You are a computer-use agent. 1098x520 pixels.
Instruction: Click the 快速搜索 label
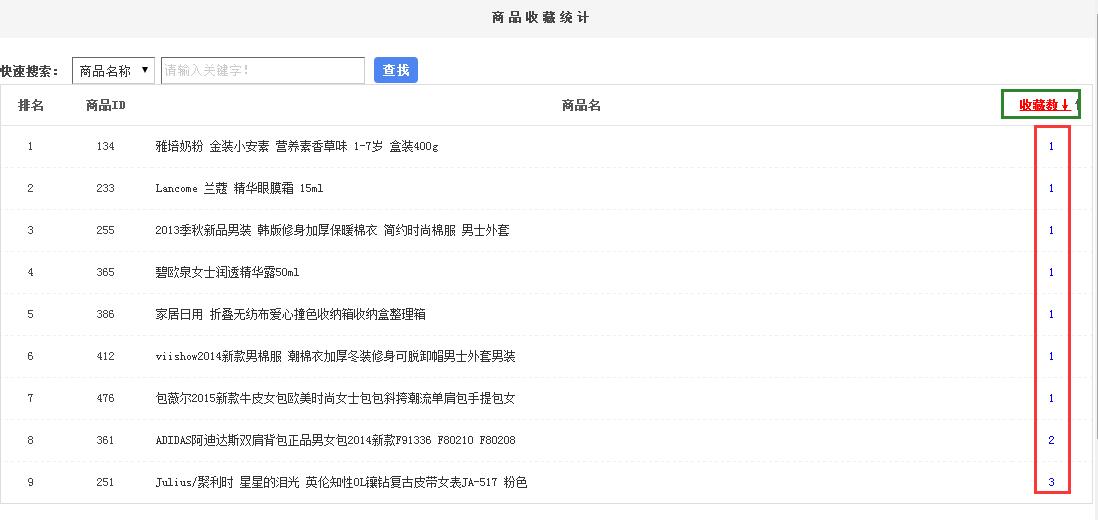(30, 71)
